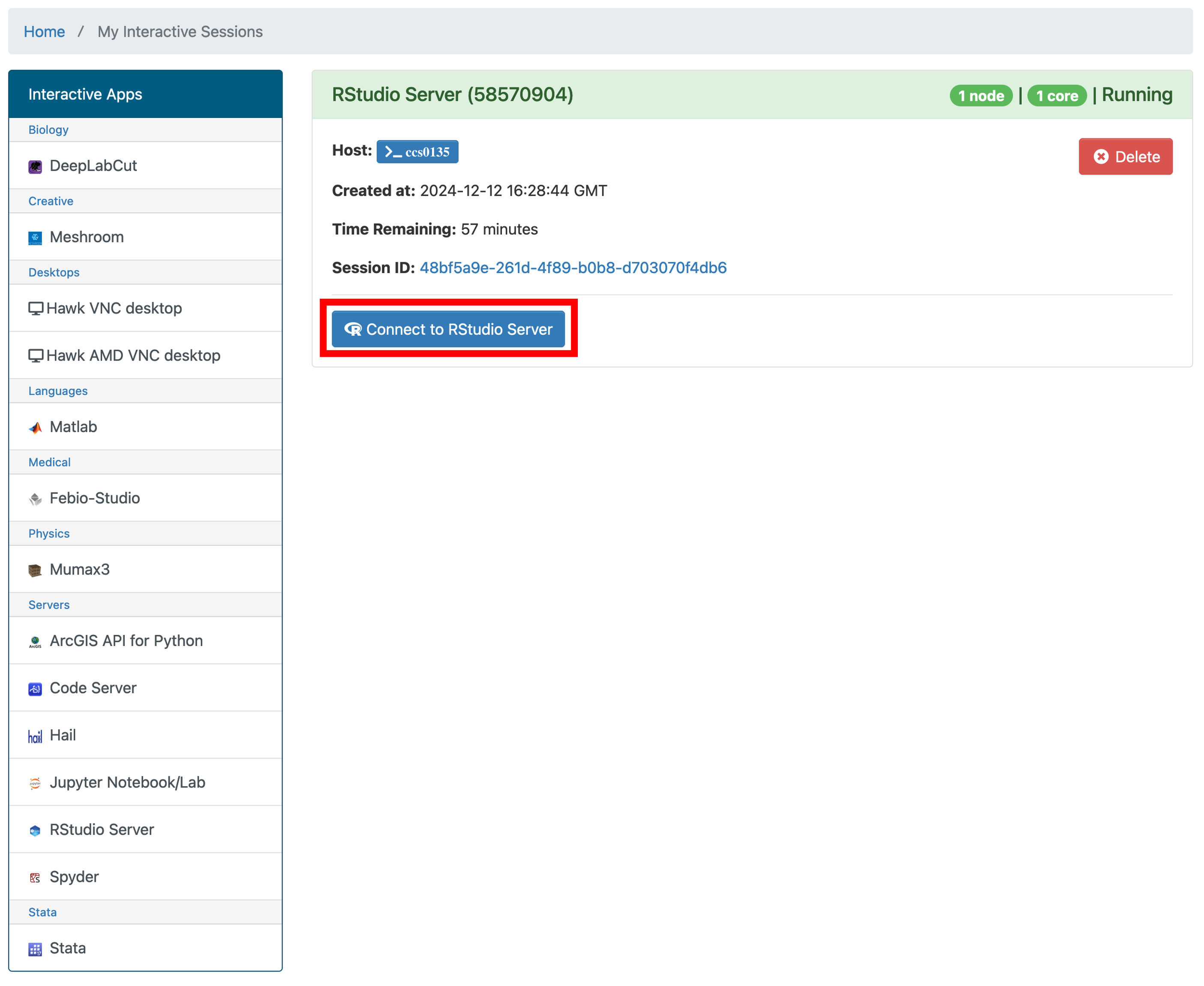Click the '1 node' badge
Screen dimensions: 1204x986
tap(981, 96)
